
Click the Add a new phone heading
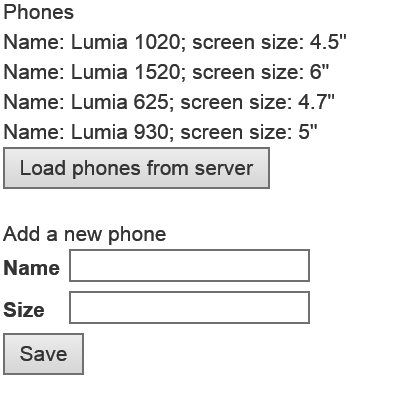(x=85, y=234)
